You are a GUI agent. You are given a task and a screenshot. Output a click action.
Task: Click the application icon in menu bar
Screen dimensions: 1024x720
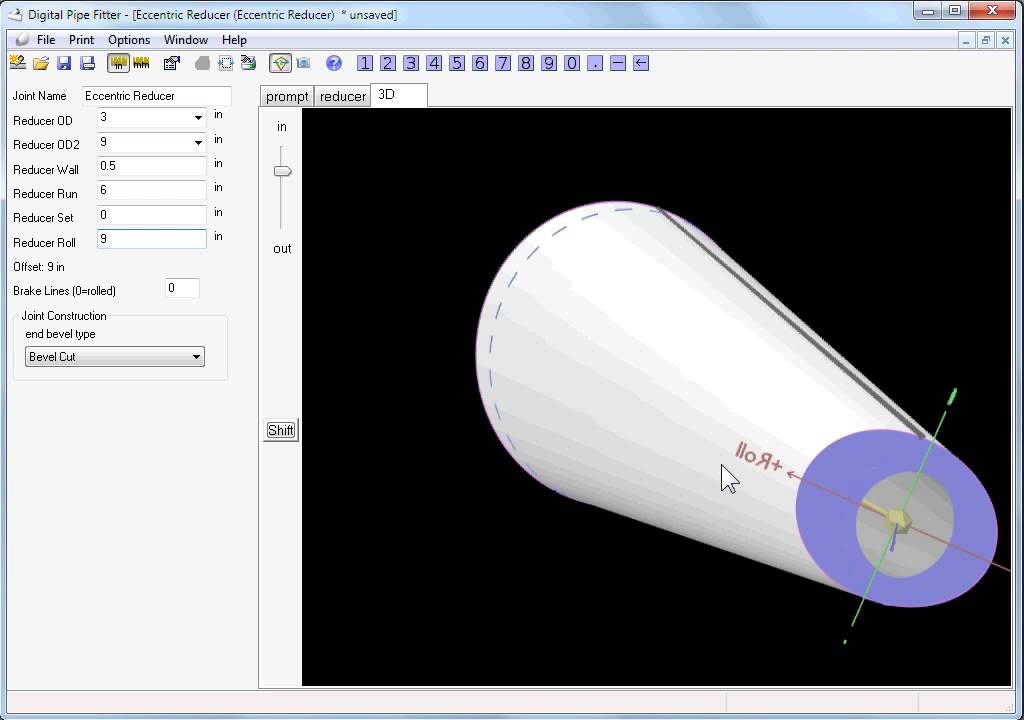point(22,40)
